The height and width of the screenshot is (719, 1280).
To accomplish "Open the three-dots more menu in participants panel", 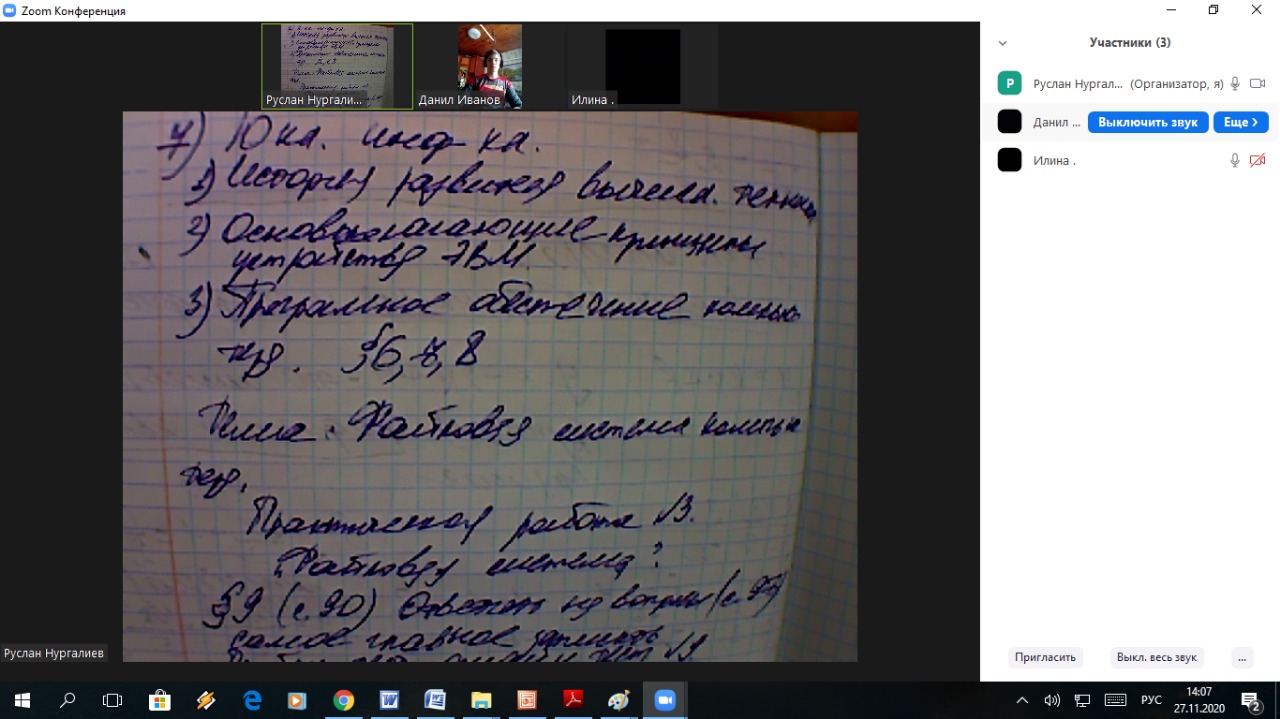I will point(1241,657).
